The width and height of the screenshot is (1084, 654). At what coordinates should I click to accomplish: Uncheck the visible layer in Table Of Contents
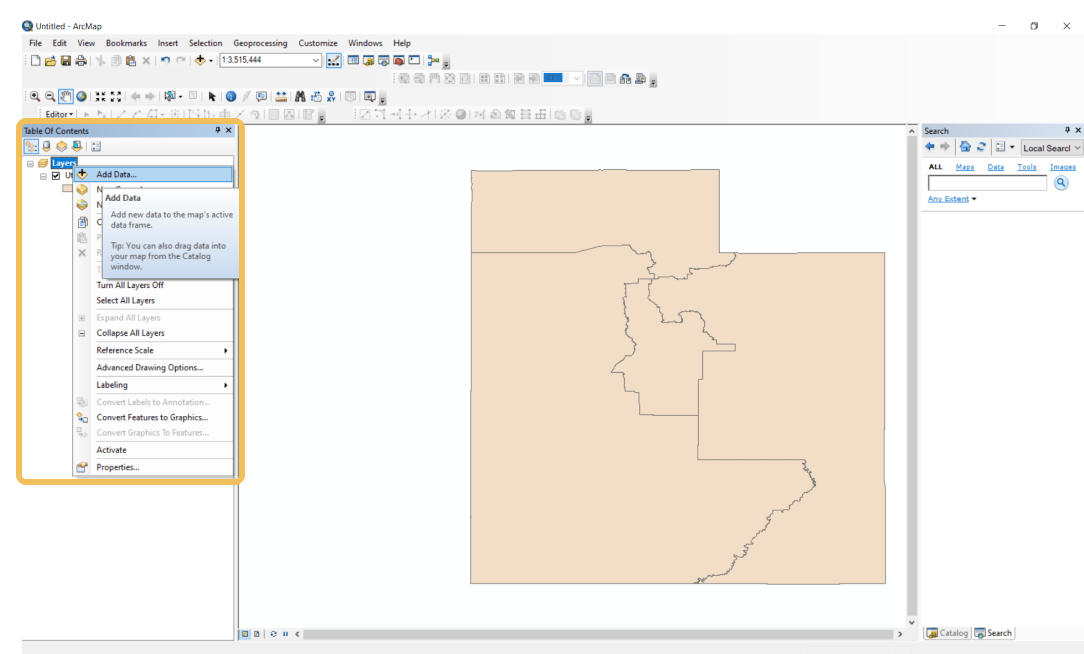(x=56, y=174)
